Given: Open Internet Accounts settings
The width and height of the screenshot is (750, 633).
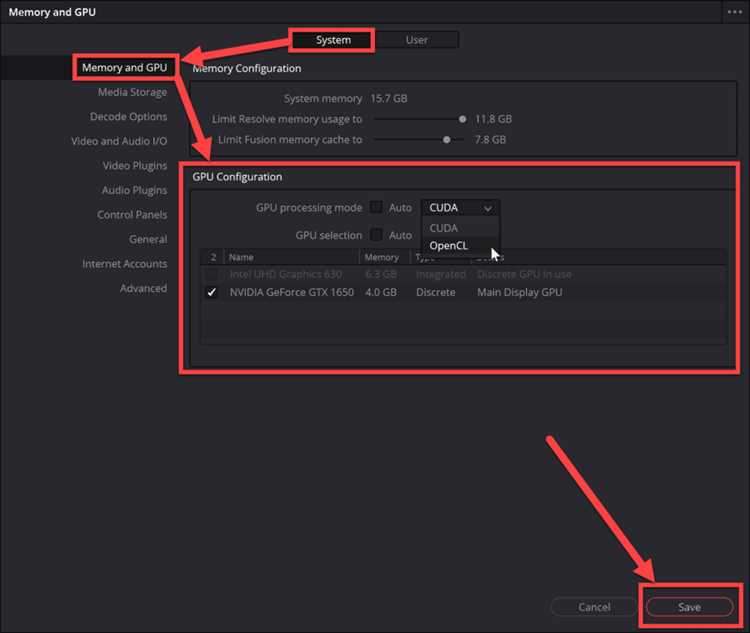Looking at the screenshot, I should point(124,264).
